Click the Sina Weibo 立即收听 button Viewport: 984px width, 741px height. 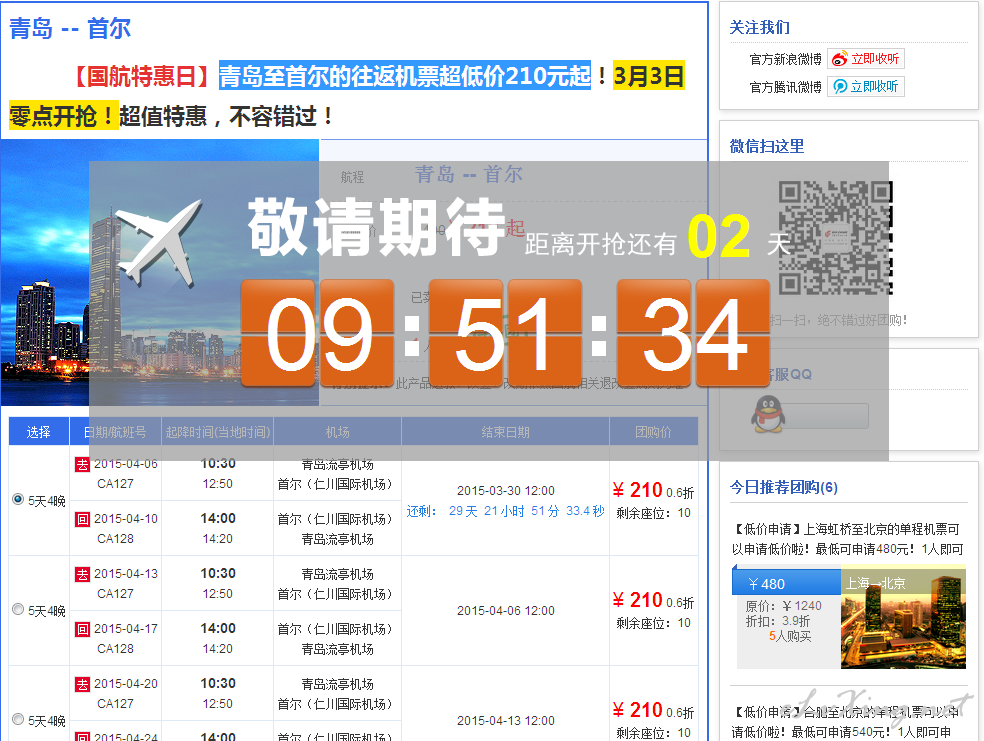point(865,59)
